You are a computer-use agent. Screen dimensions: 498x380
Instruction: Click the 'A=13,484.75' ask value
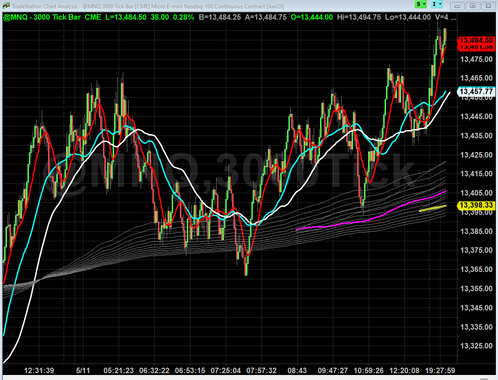266,17
